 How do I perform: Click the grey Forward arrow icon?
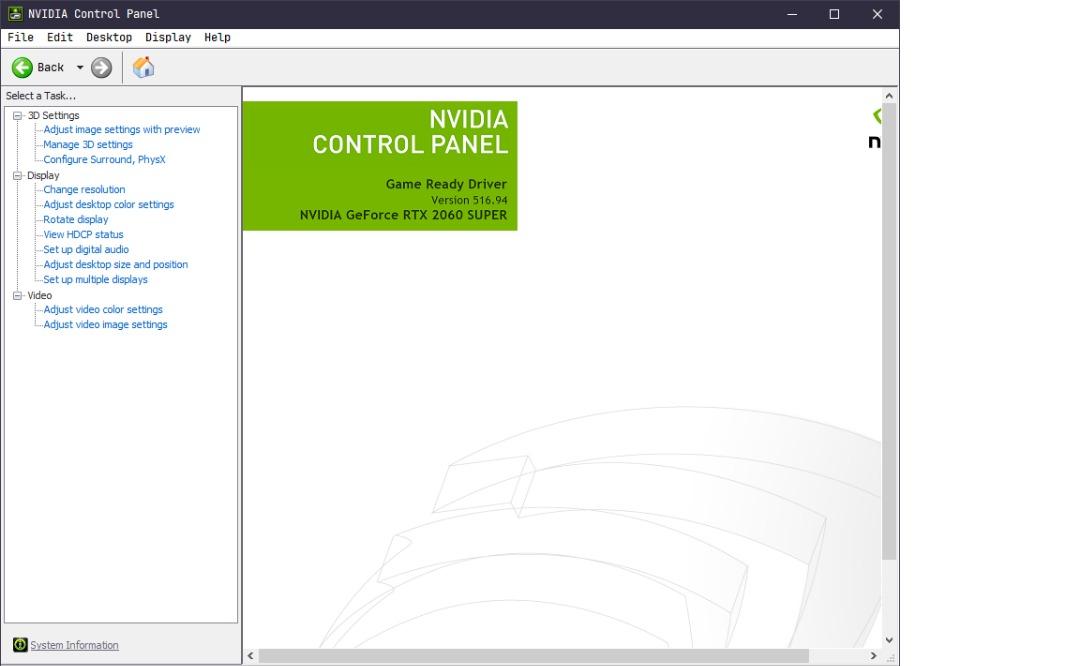(101, 67)
